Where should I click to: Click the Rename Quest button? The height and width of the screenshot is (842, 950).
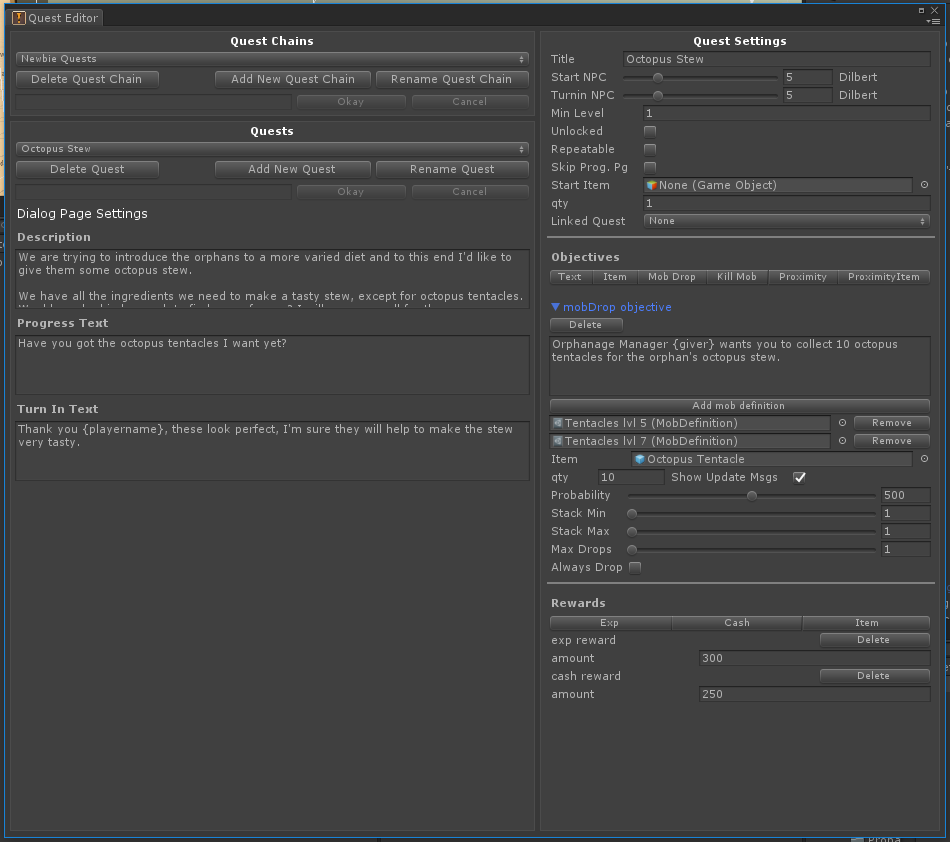(x=452, y=170)
